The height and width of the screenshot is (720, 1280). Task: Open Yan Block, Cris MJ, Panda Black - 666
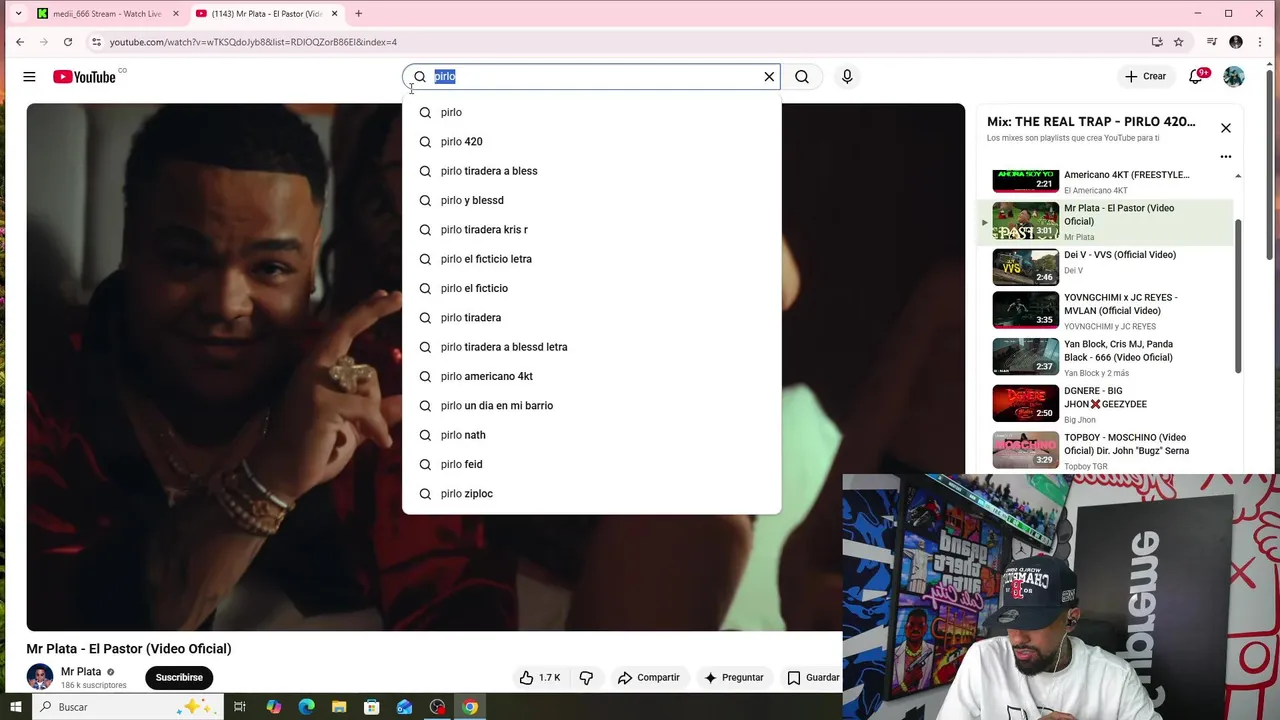point(1105,357)
